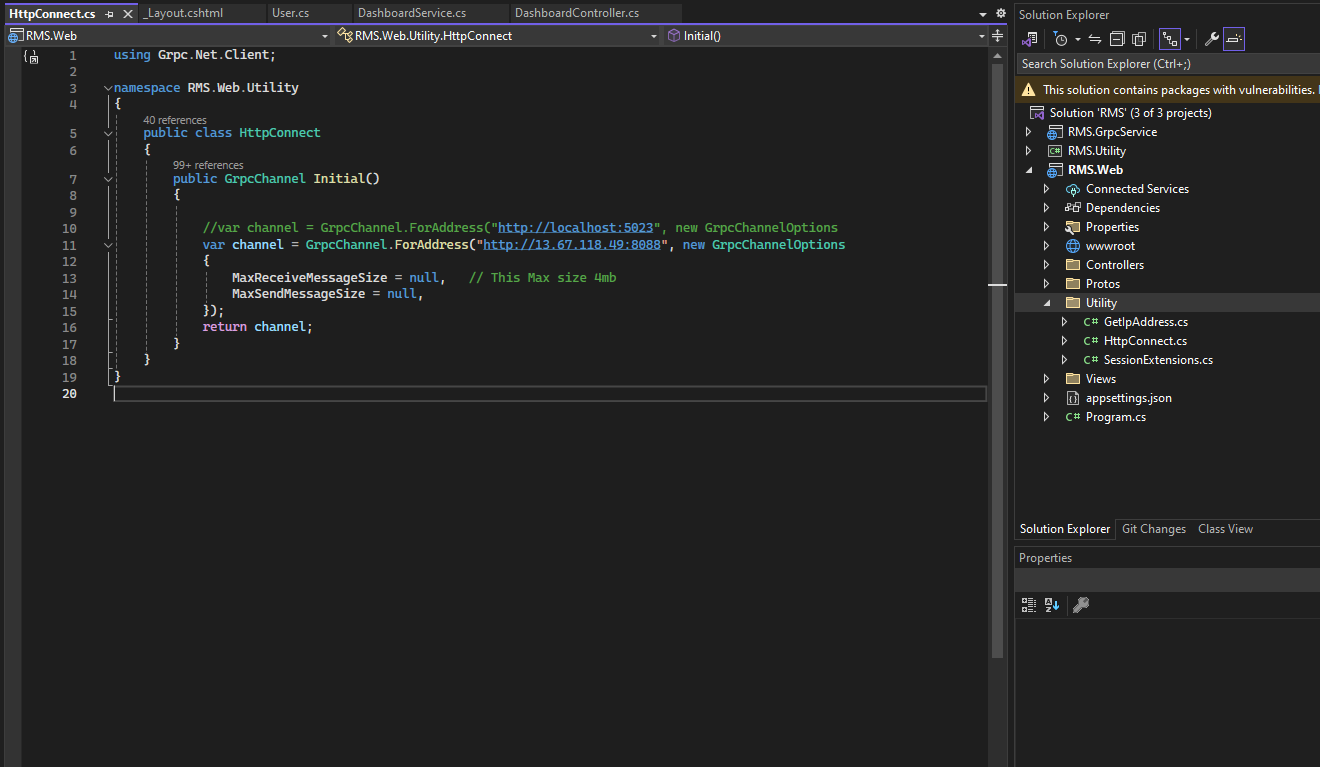
Task: Expand the Controllers folder node
Action: (1047, 265)
